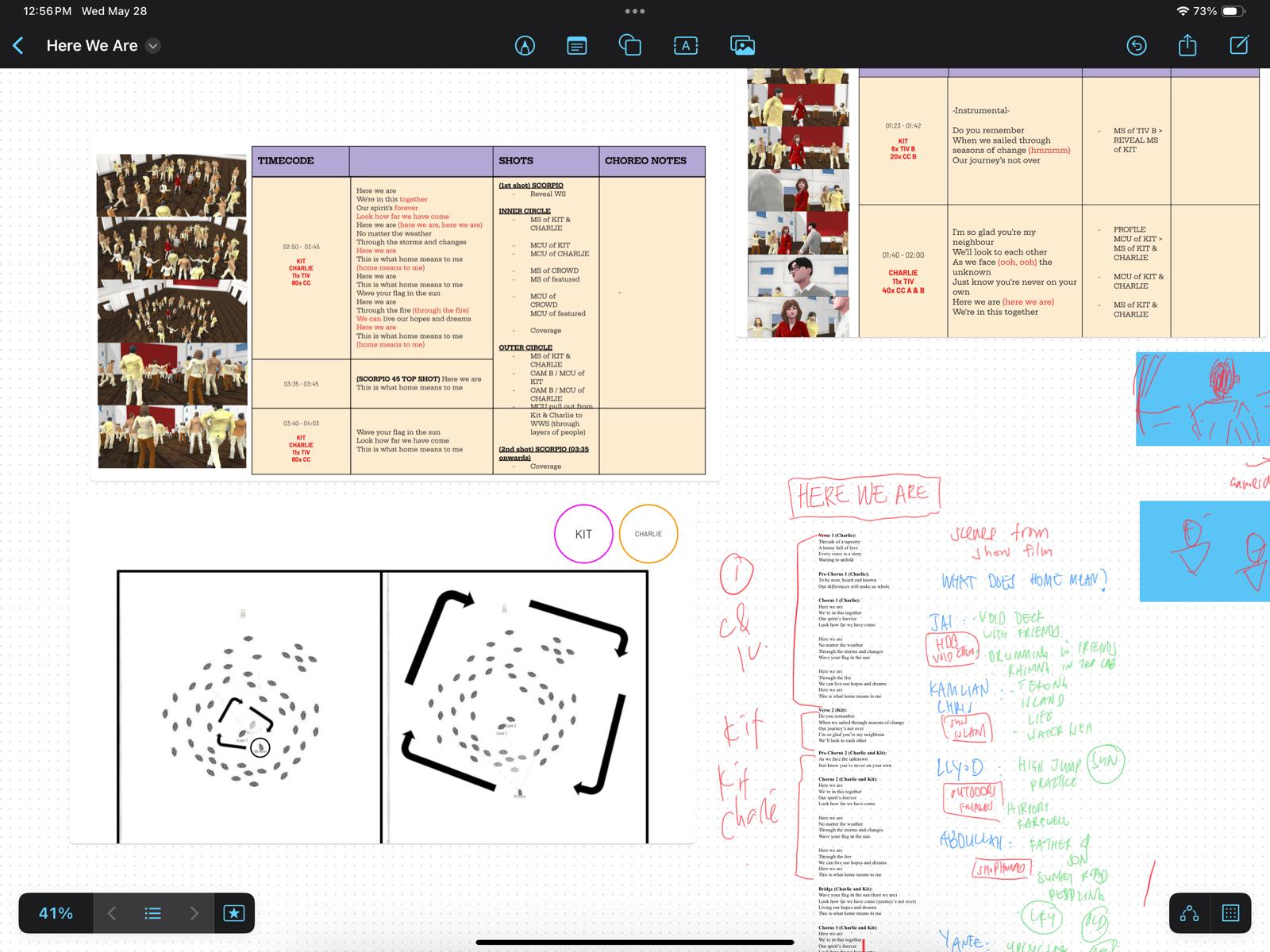Viewport: 1270px width, 952px height.
Task: Go to next scene
Action: point(194,913)
